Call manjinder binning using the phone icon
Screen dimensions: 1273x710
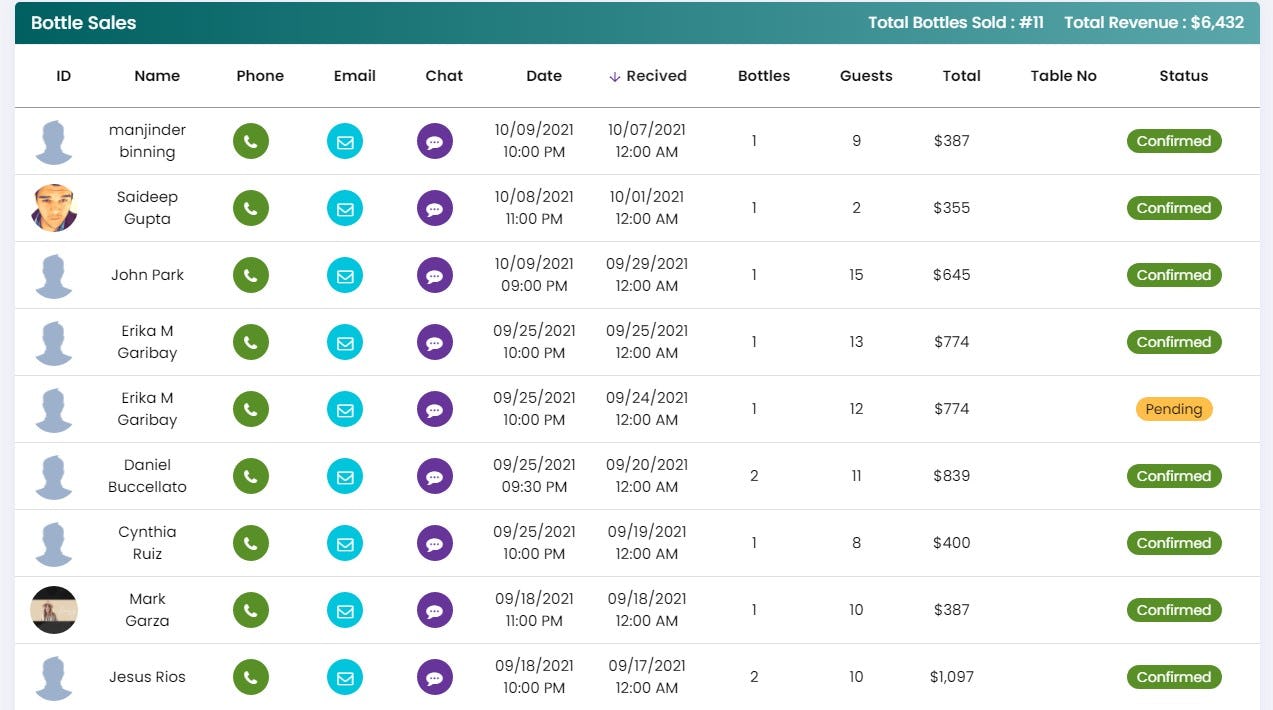(x=250, y=141)
